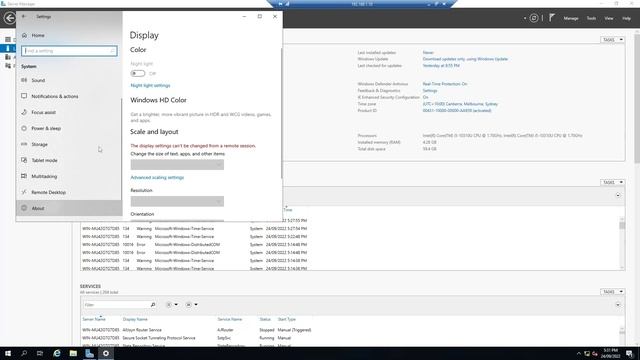640x360 pixels.
Task: Click the taskbar clock and date
Action: click(611, 353)
